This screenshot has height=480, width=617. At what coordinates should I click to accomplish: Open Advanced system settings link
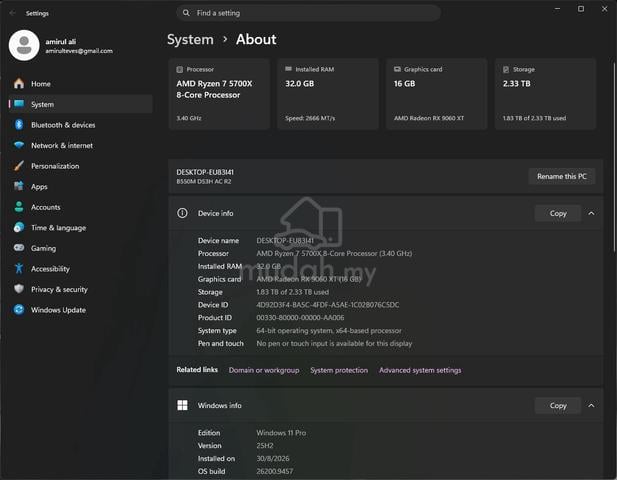pos(420,370)
